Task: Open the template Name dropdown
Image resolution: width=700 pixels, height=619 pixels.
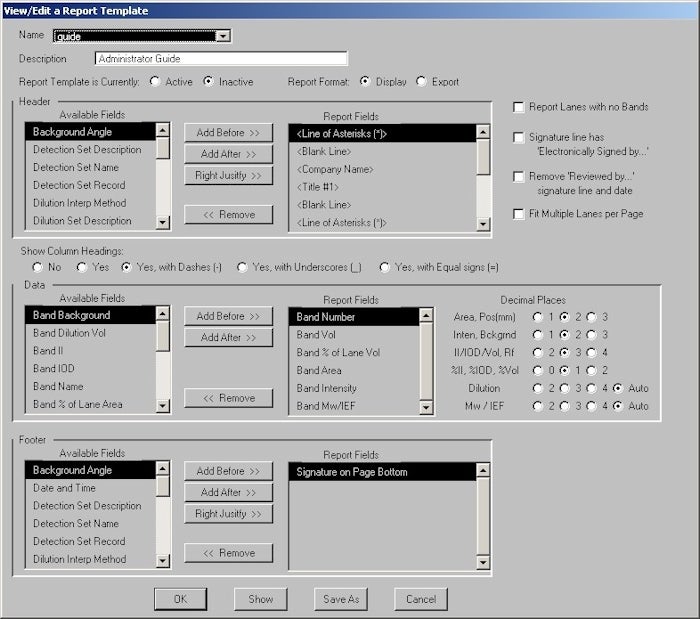Action: (223, 37)
